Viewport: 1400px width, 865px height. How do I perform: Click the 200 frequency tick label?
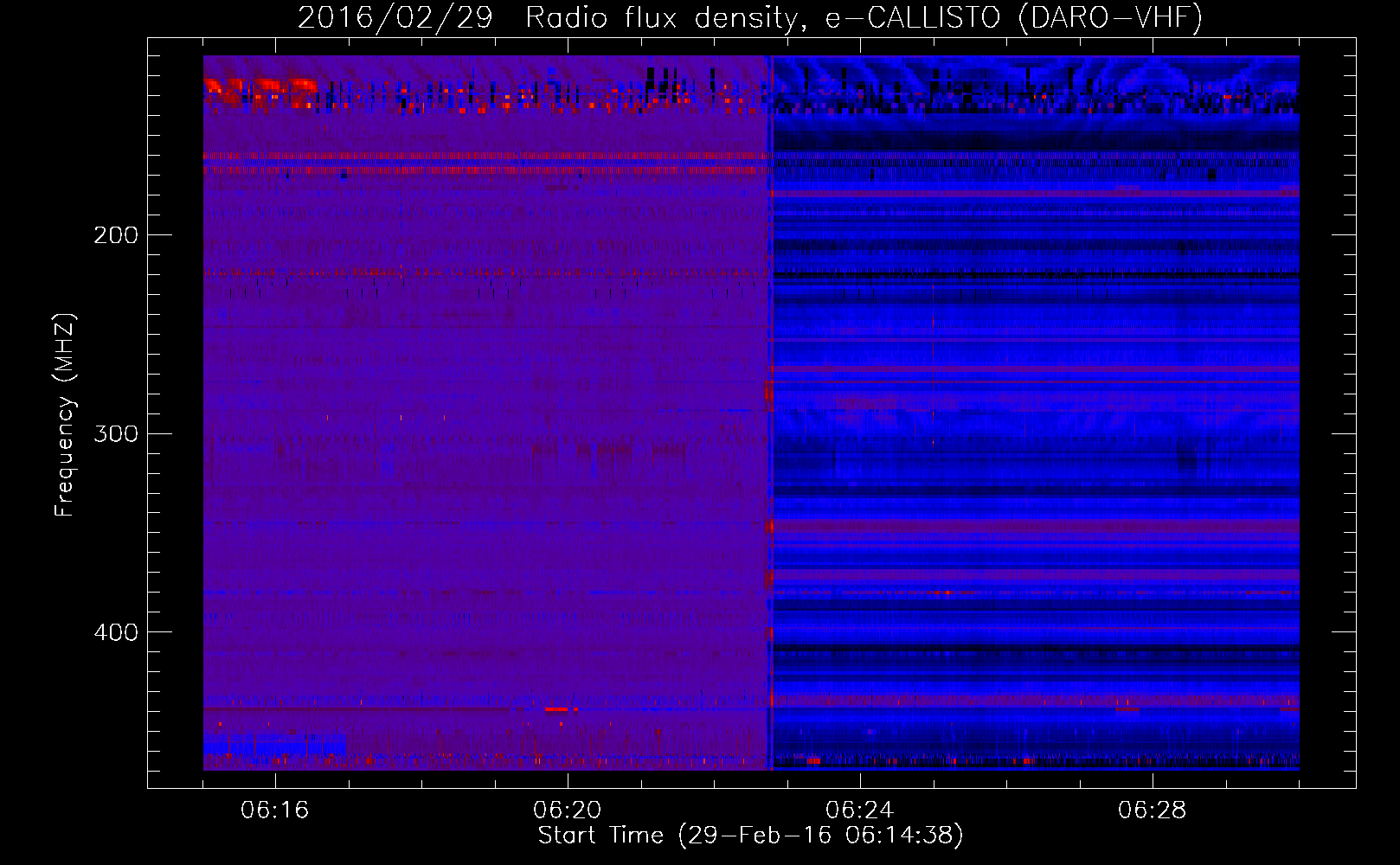(116, 235)
